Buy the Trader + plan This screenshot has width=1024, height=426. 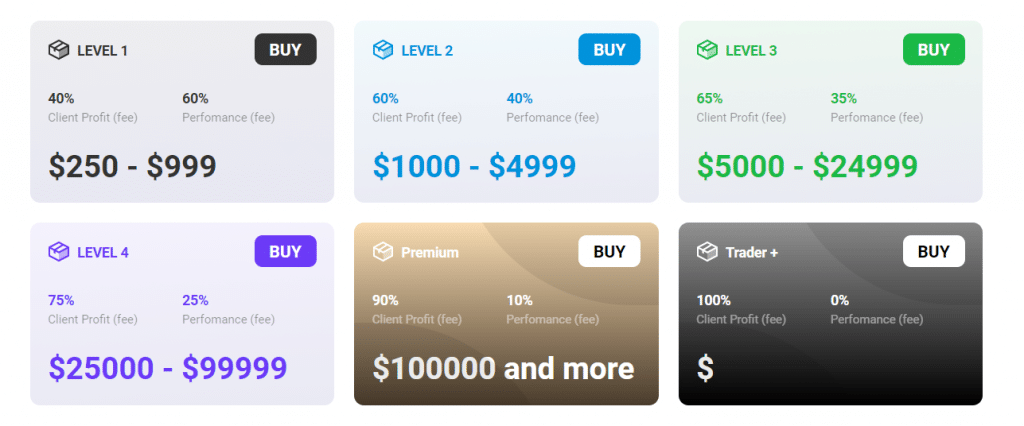934,252
